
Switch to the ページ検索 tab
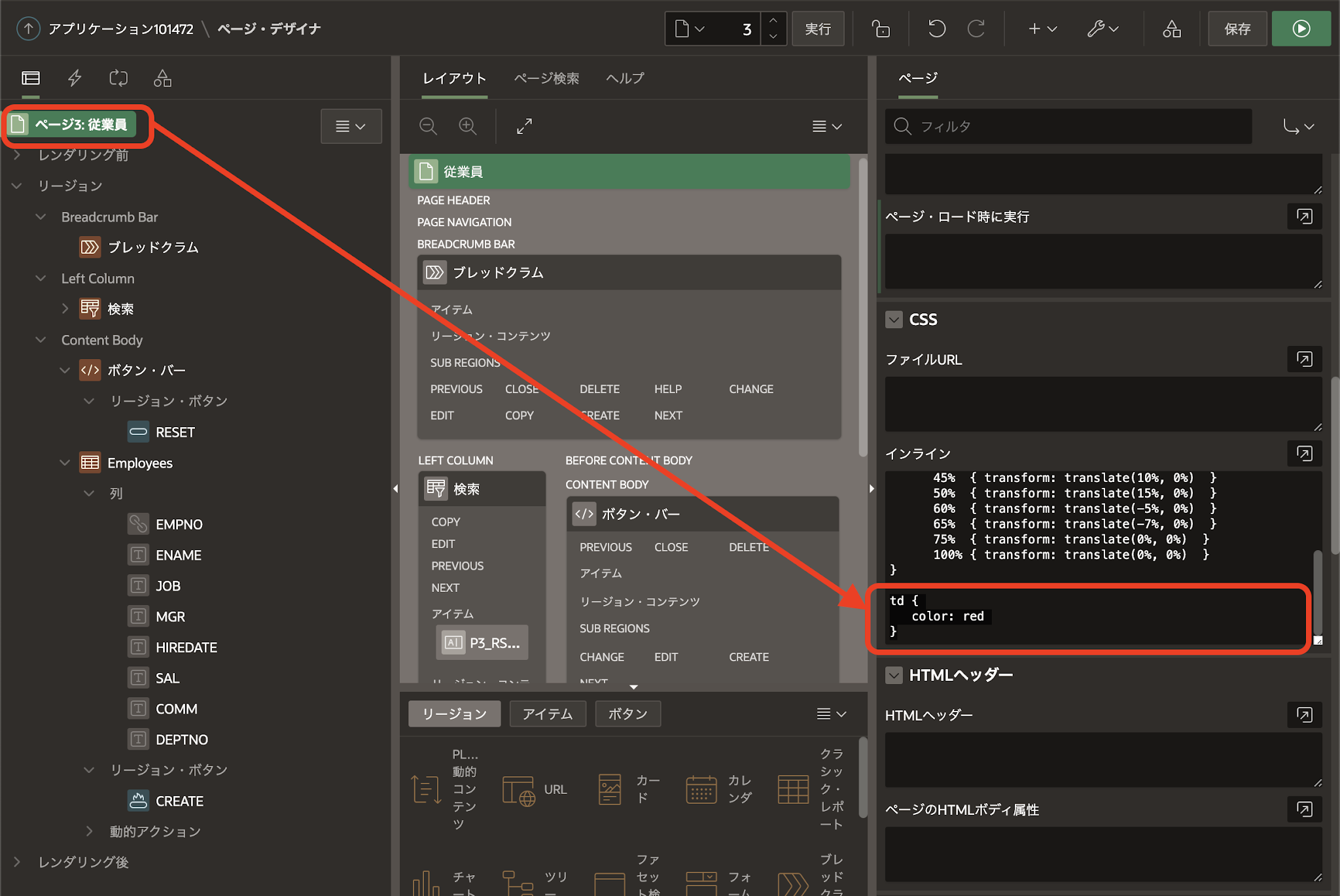546,78
